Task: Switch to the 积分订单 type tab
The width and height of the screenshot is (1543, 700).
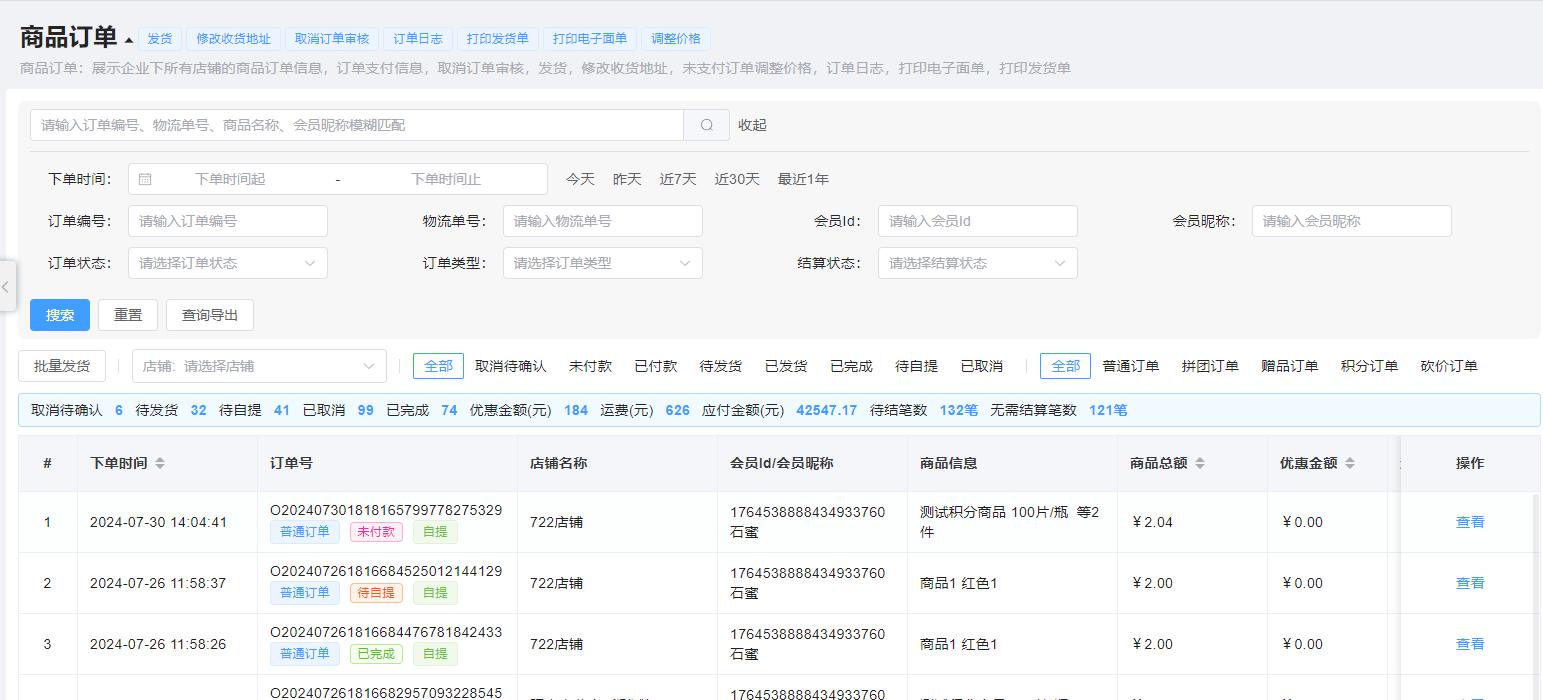Action: [x=1369, y=366]
